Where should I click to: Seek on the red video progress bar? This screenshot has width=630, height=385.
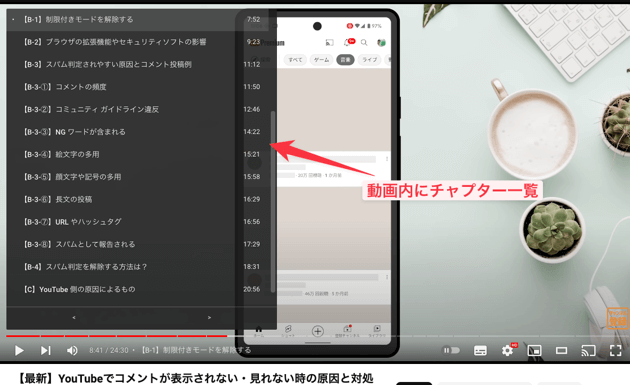tap(117, 336)
